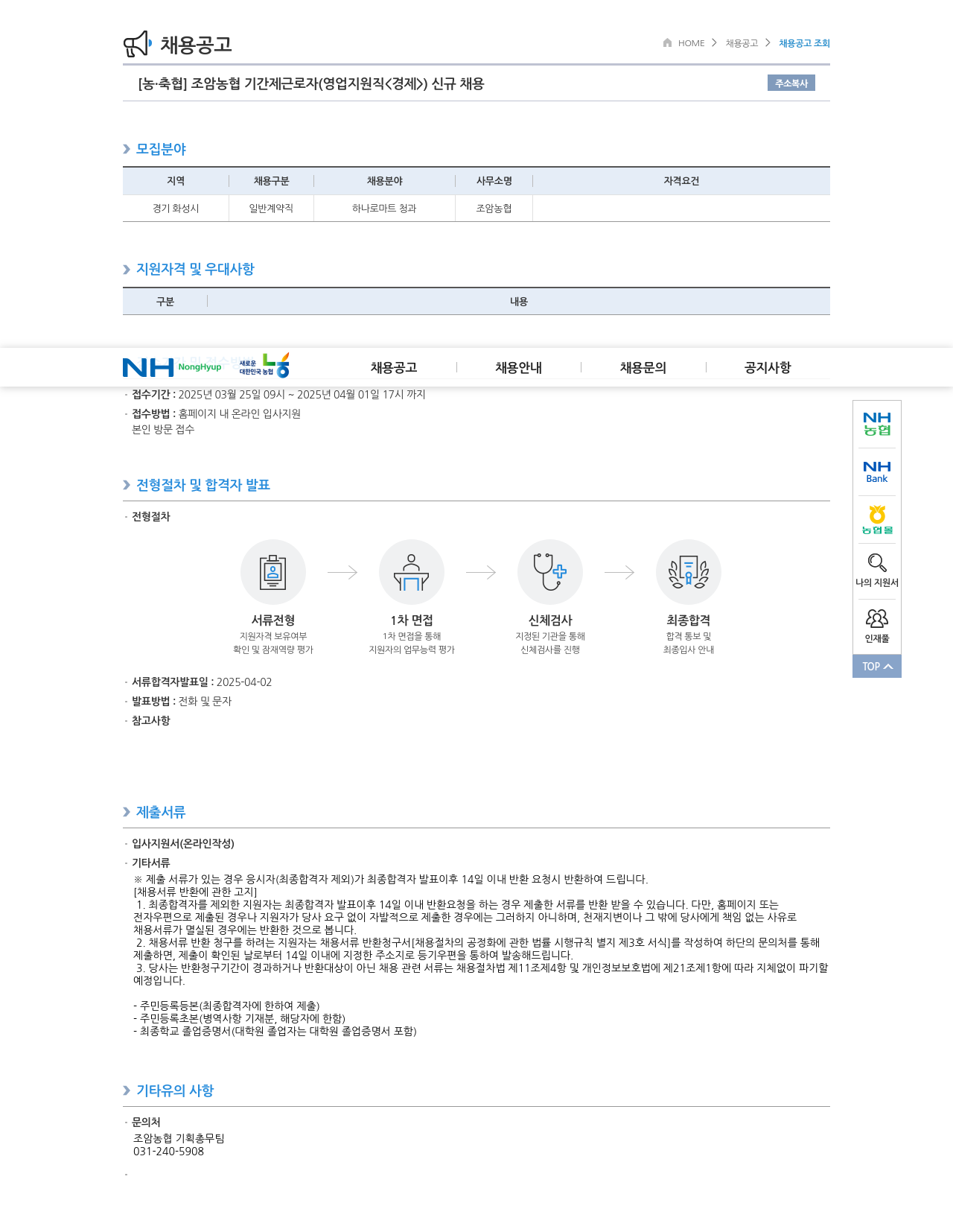Click the 신체검사 stethoscope icon

coord(550,572)
